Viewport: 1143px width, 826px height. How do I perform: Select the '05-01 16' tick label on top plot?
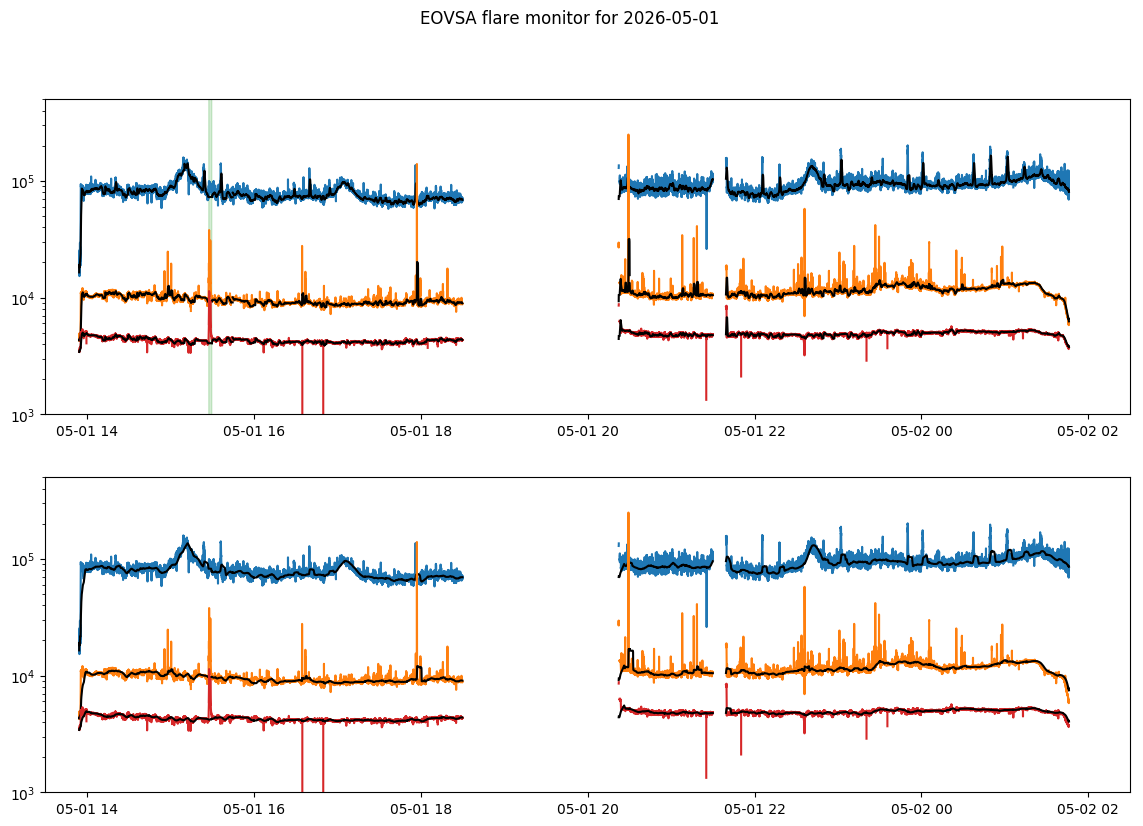tap(254, 431)
